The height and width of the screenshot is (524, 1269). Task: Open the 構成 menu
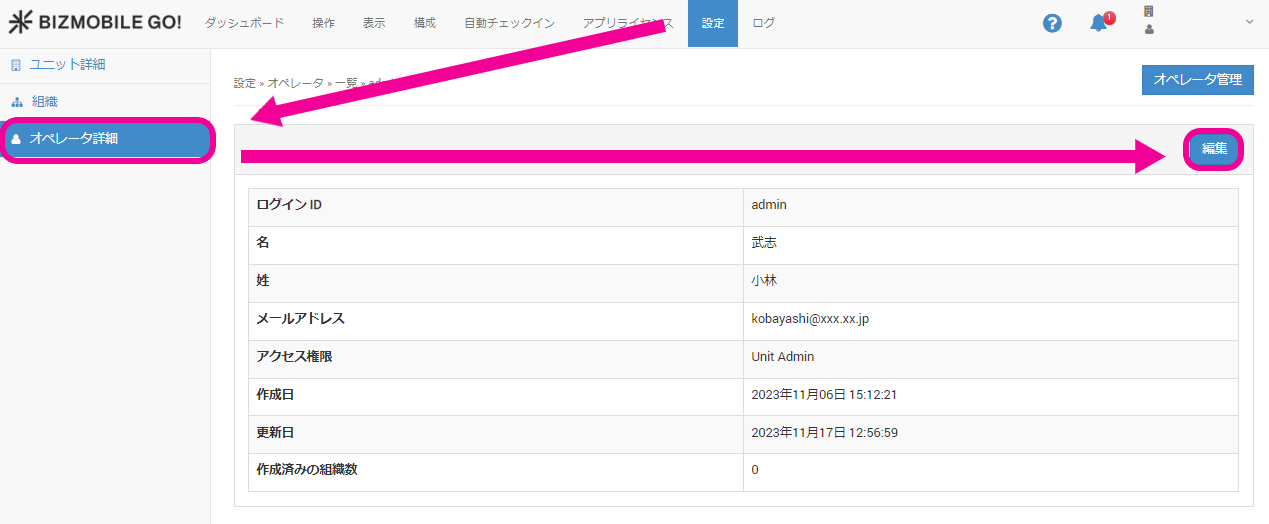425,23
